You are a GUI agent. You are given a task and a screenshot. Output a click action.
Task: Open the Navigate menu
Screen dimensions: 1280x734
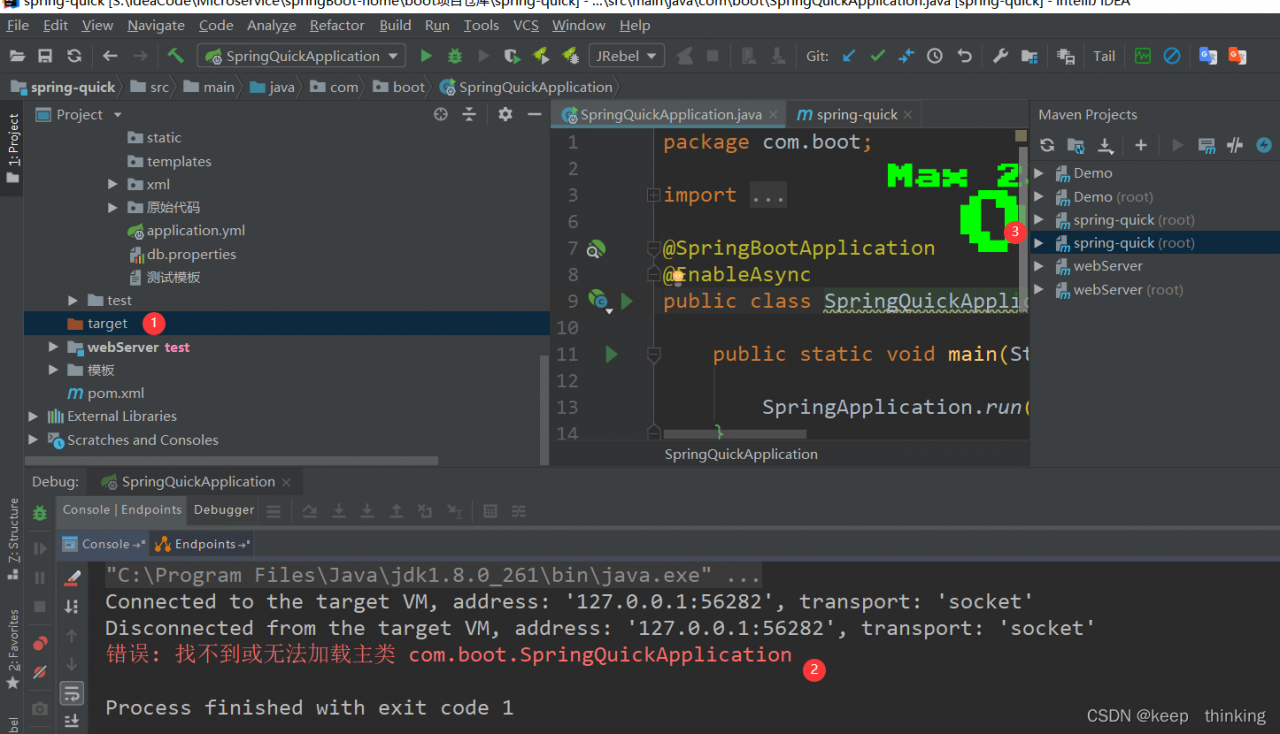[156, 25]
